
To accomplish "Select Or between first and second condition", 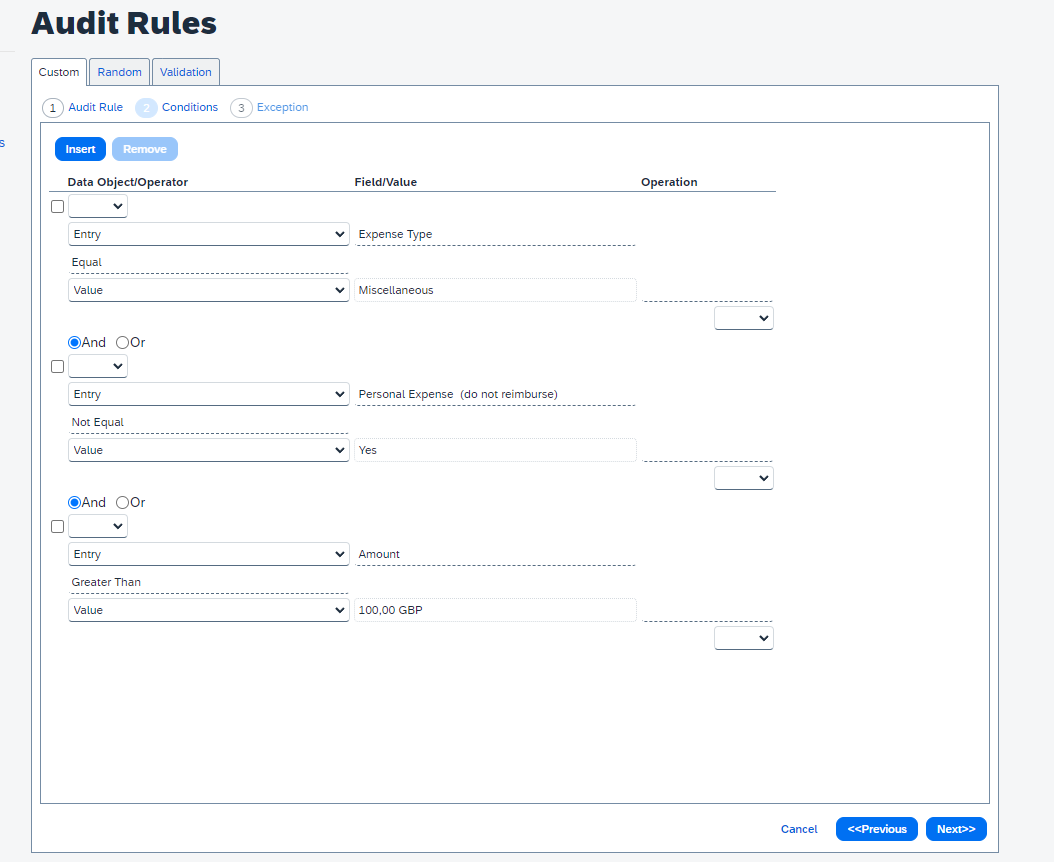I will (x=123, y=342).
